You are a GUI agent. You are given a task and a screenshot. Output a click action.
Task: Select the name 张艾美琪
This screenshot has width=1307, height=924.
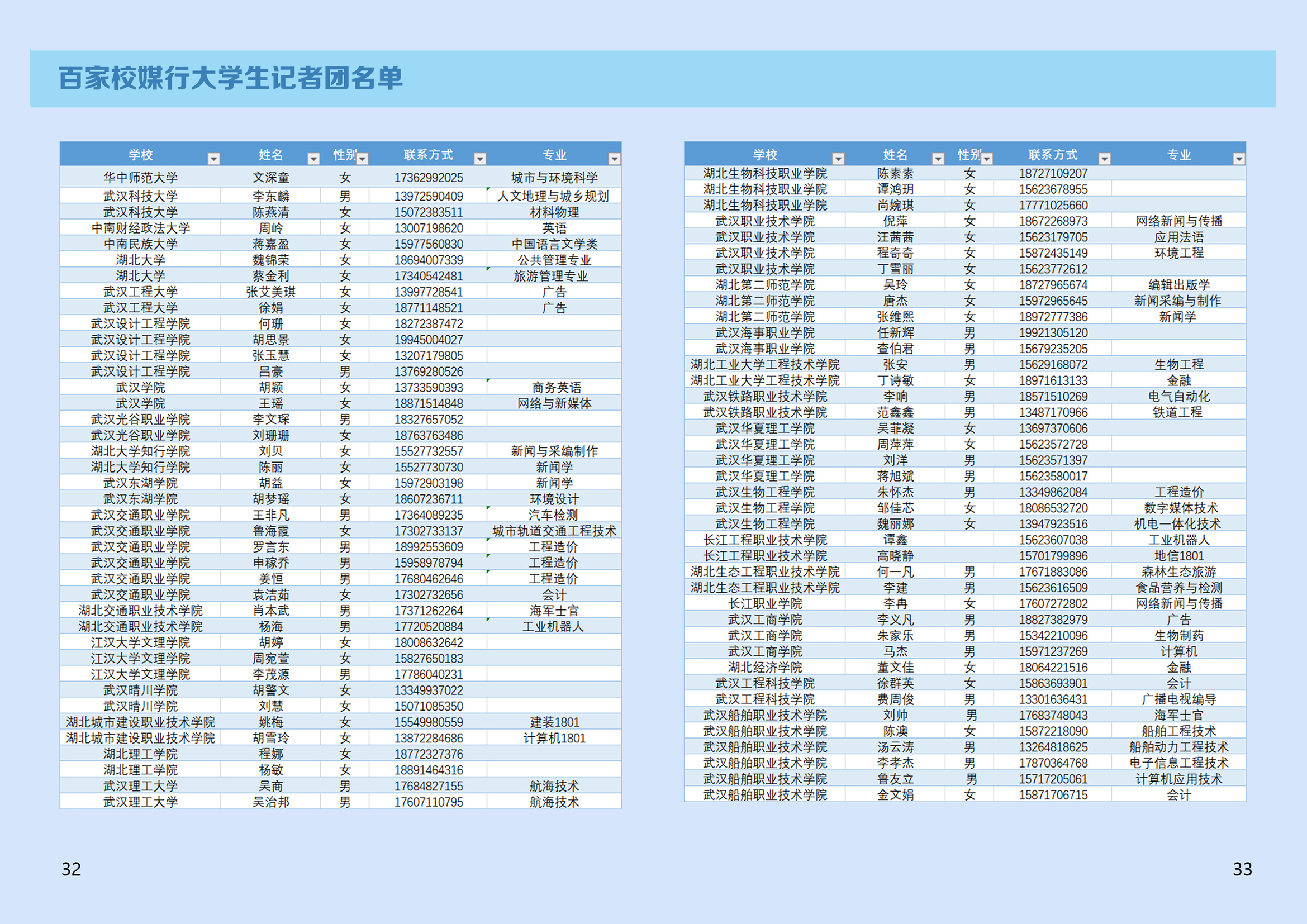(x=271, y=291)
